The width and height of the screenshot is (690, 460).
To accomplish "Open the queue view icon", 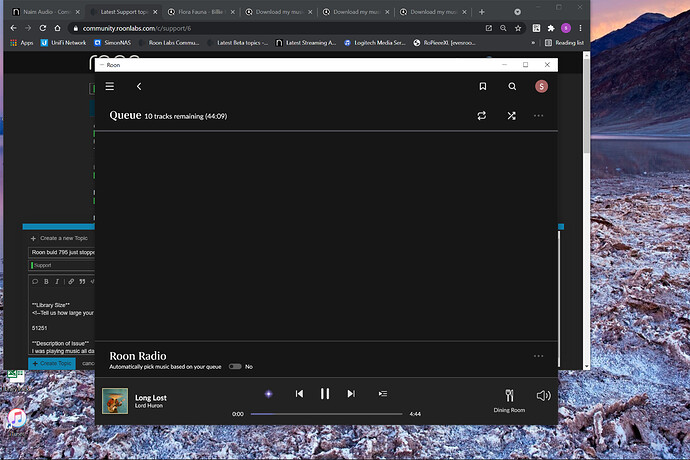I will 383,394.
